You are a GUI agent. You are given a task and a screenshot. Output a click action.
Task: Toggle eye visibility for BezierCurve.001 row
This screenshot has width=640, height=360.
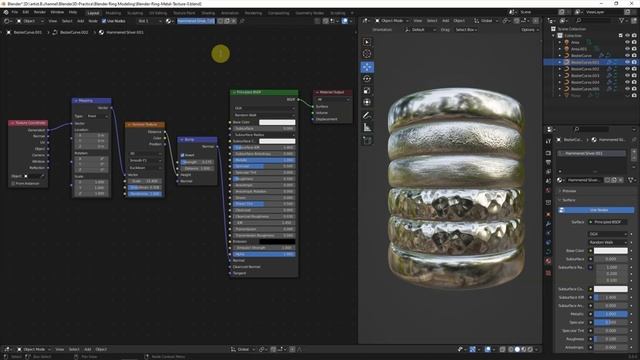[x=627, y=62]
